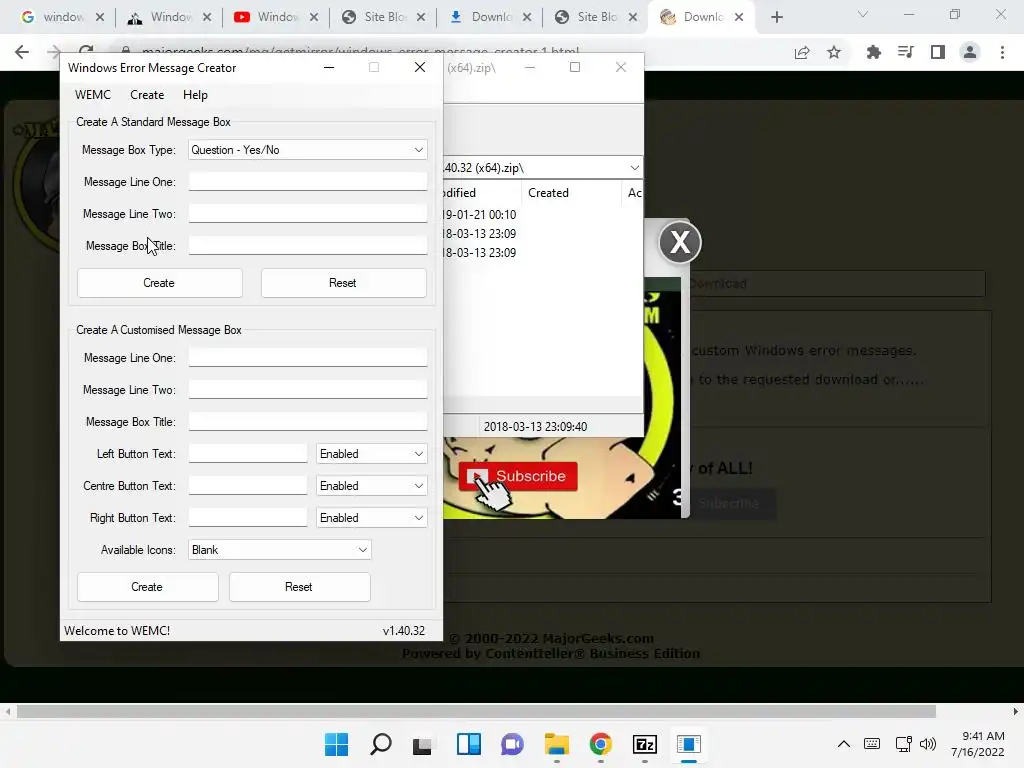Click standard Message Box Title field
Screen dimensions: 1024x768
(308, 245)
